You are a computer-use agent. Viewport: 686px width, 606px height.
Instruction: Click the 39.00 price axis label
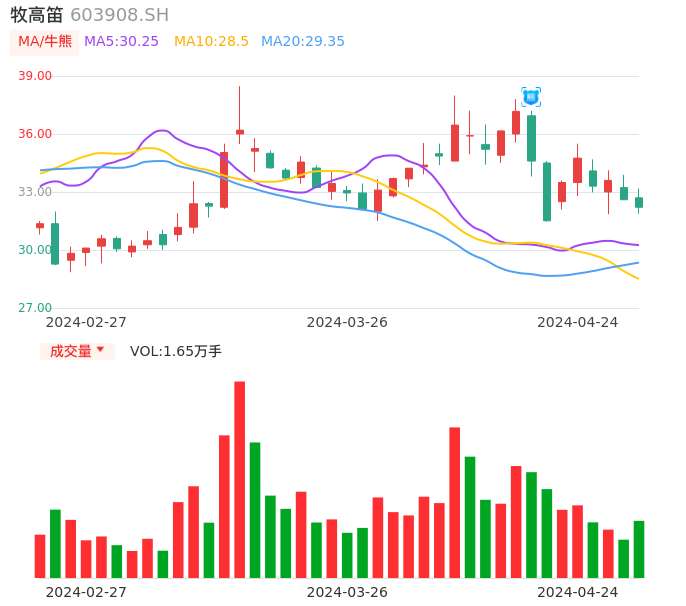click(x=35, y=76)
